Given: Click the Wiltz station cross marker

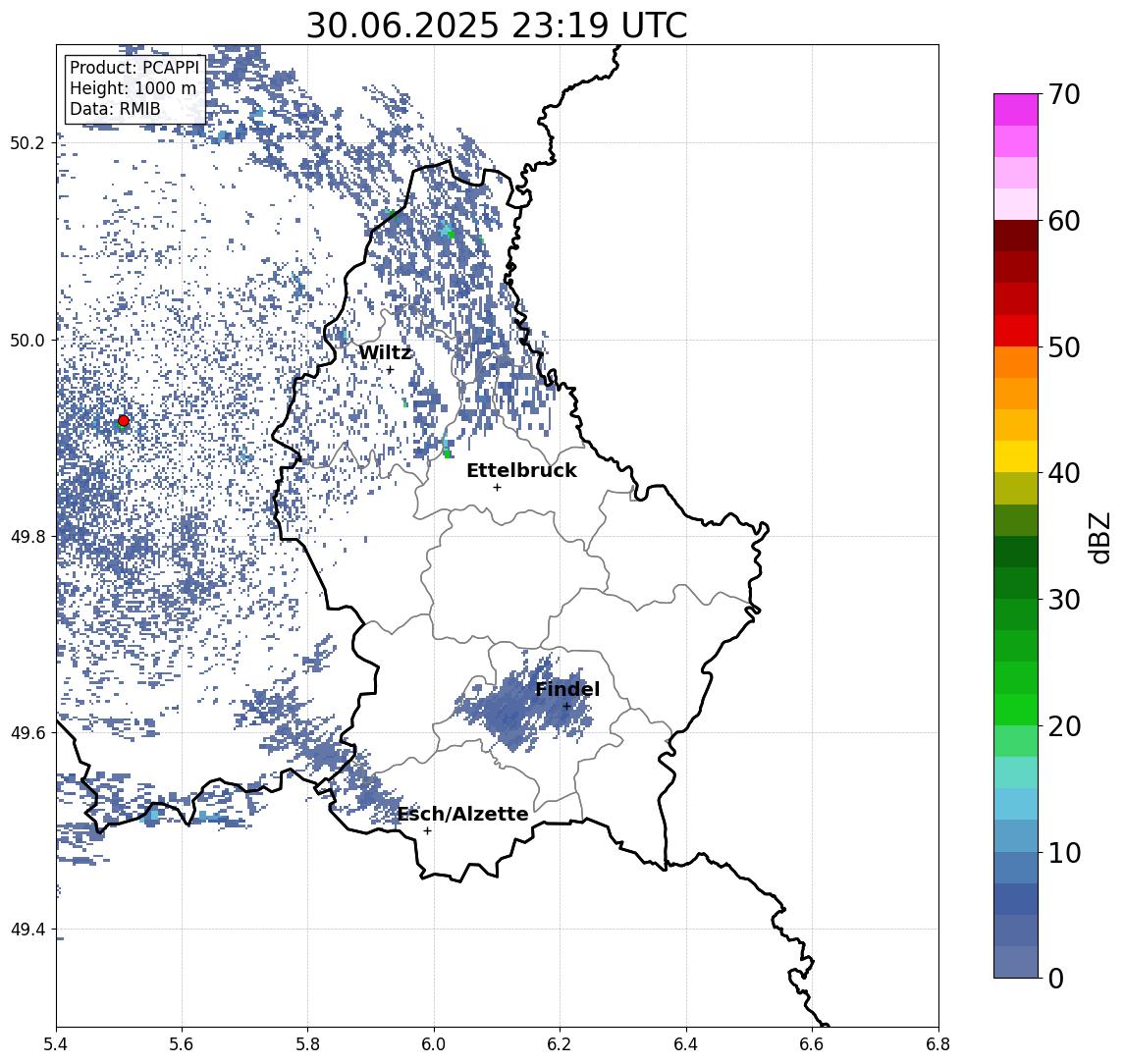Looking at the screenshot, I should coord(390,370).
